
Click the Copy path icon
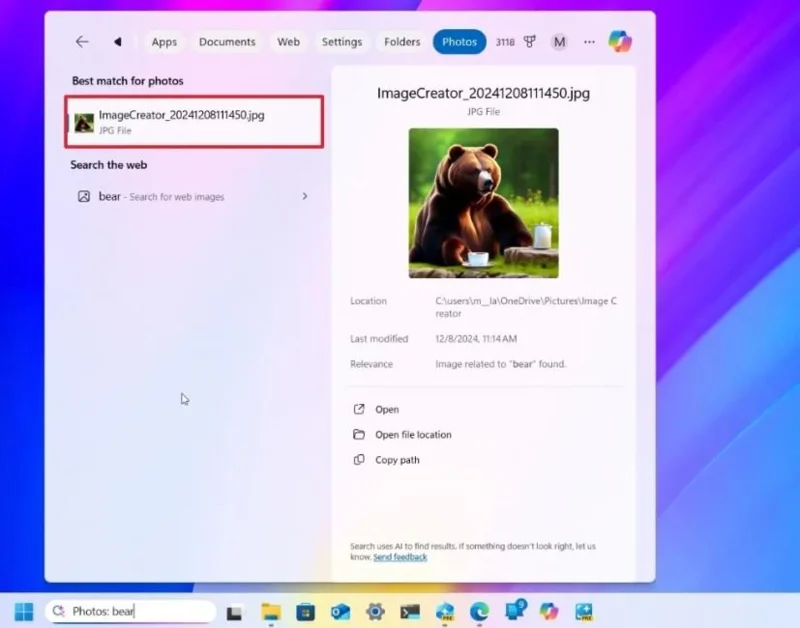(359, 460)
